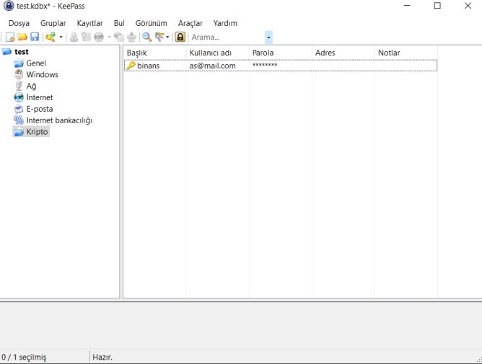This screenshot has height=364, width=482.
Task: Sort by the Kullanıcı adı column header
Action: 218,53
